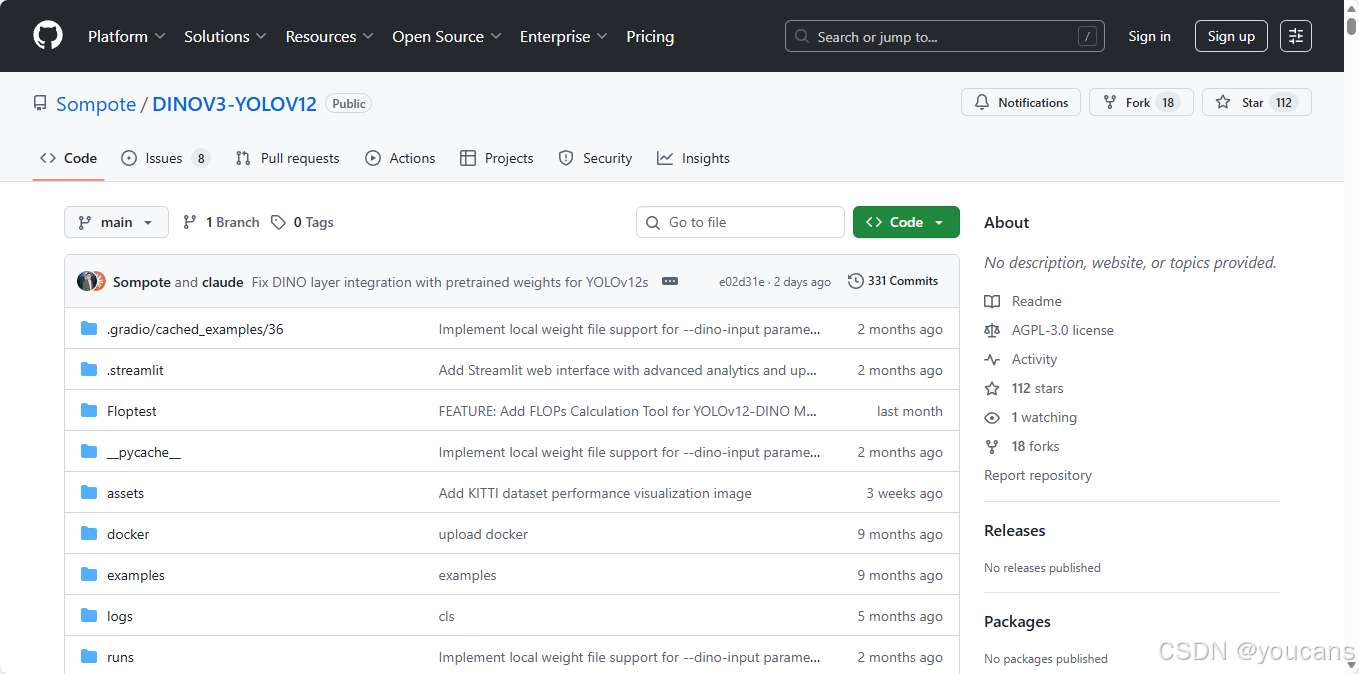Click the folder icon beside logs
This screenshot has height=674, width=1359.
click(x=89, y=616)
